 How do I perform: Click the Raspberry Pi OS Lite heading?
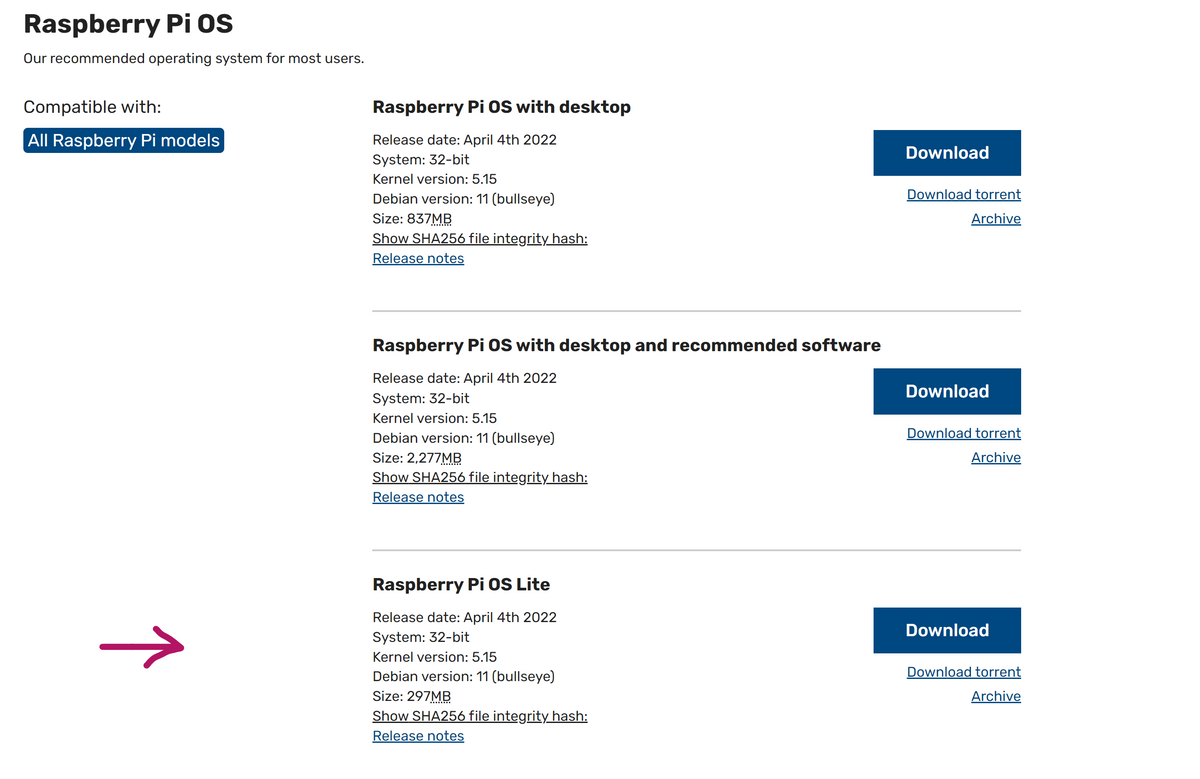(x=461, y=585)
